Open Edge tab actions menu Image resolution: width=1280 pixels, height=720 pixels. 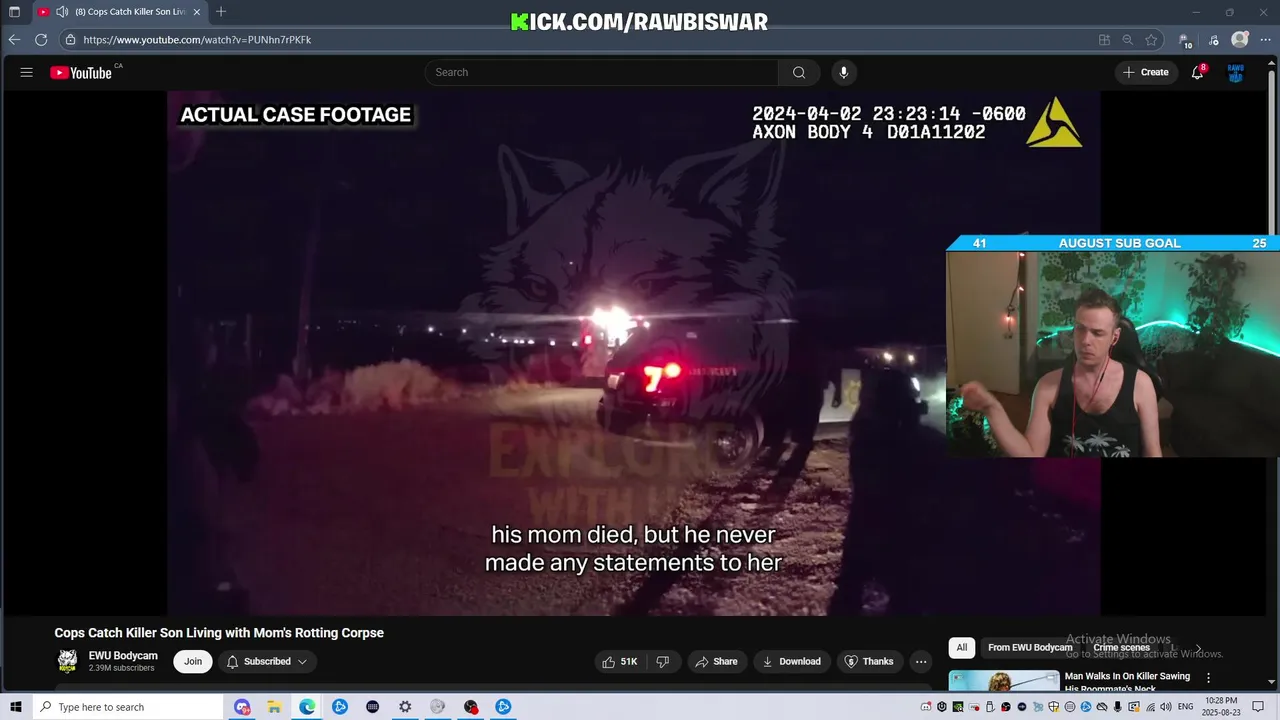(x=14, y=12)
